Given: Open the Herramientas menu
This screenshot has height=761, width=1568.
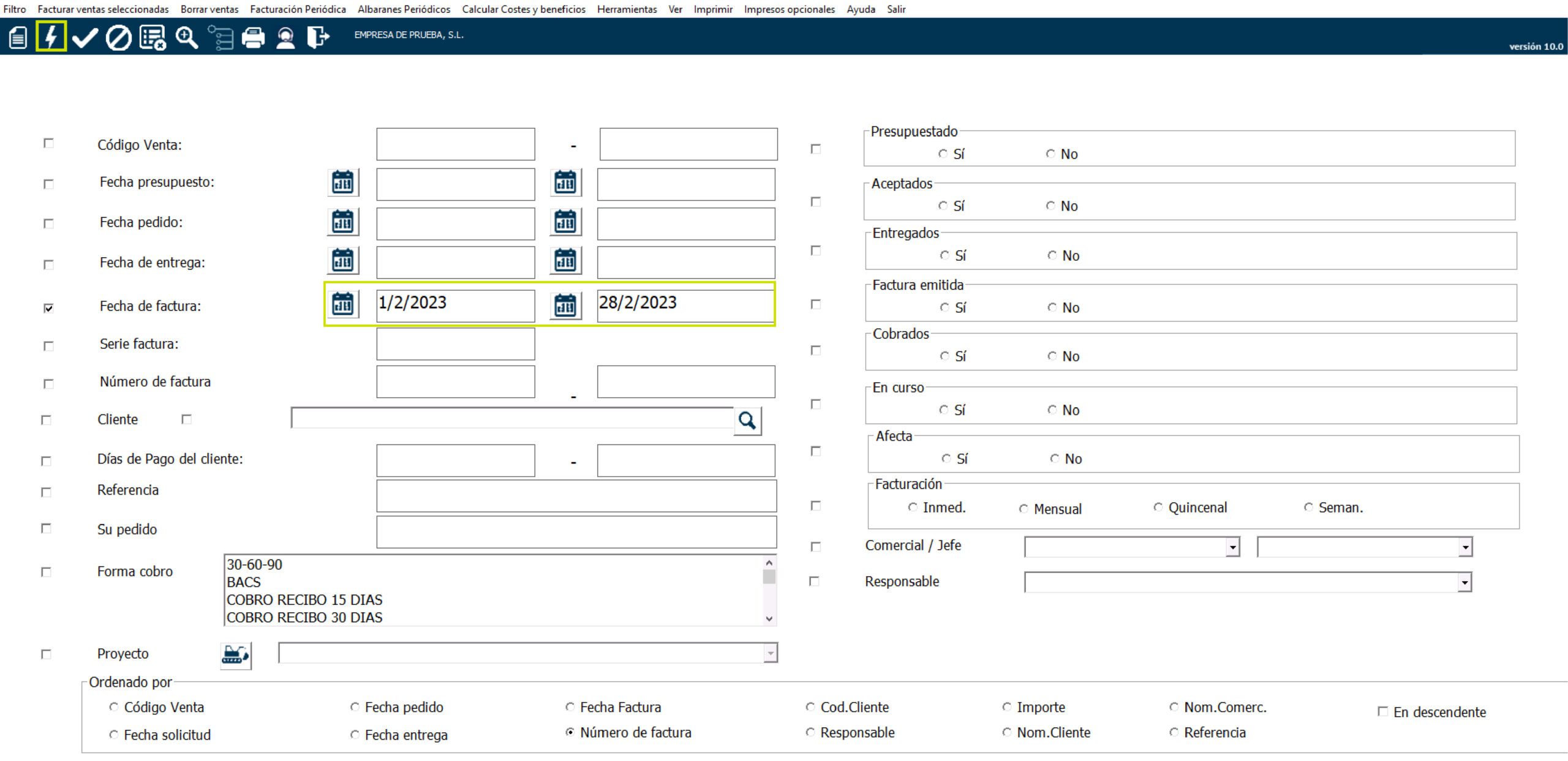Looking at the screenshot, I should [627, 9].
